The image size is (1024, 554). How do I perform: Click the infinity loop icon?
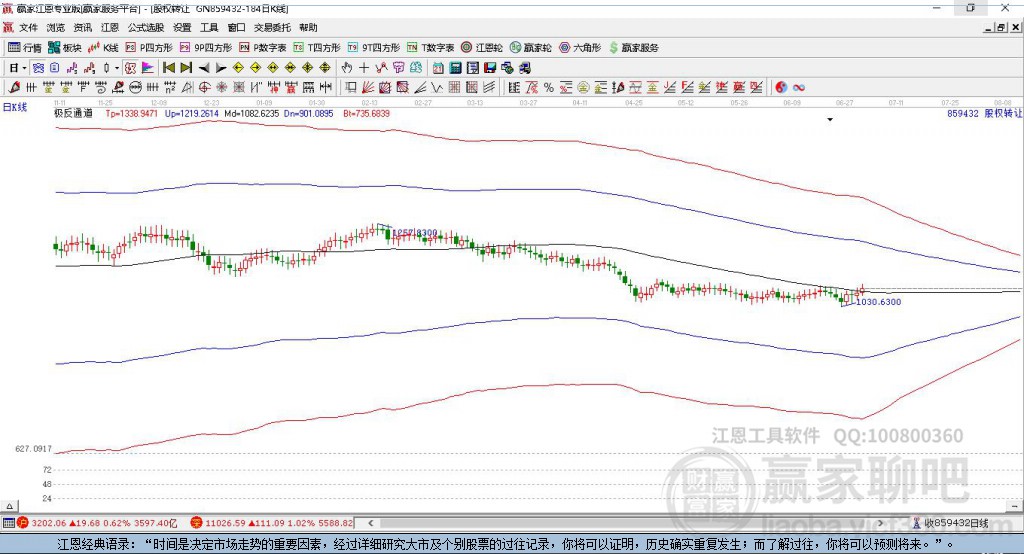[798, 88]
